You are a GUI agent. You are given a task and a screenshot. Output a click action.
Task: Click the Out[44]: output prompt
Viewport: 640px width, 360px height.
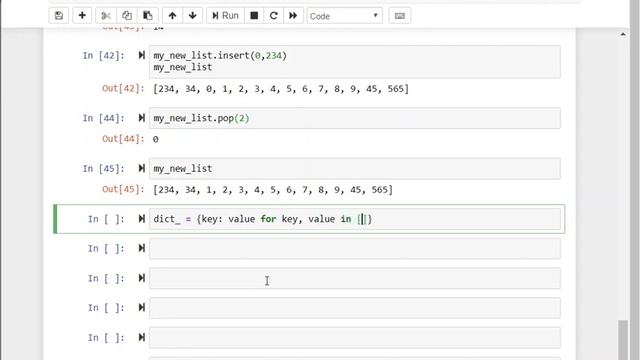click(123, 139)
